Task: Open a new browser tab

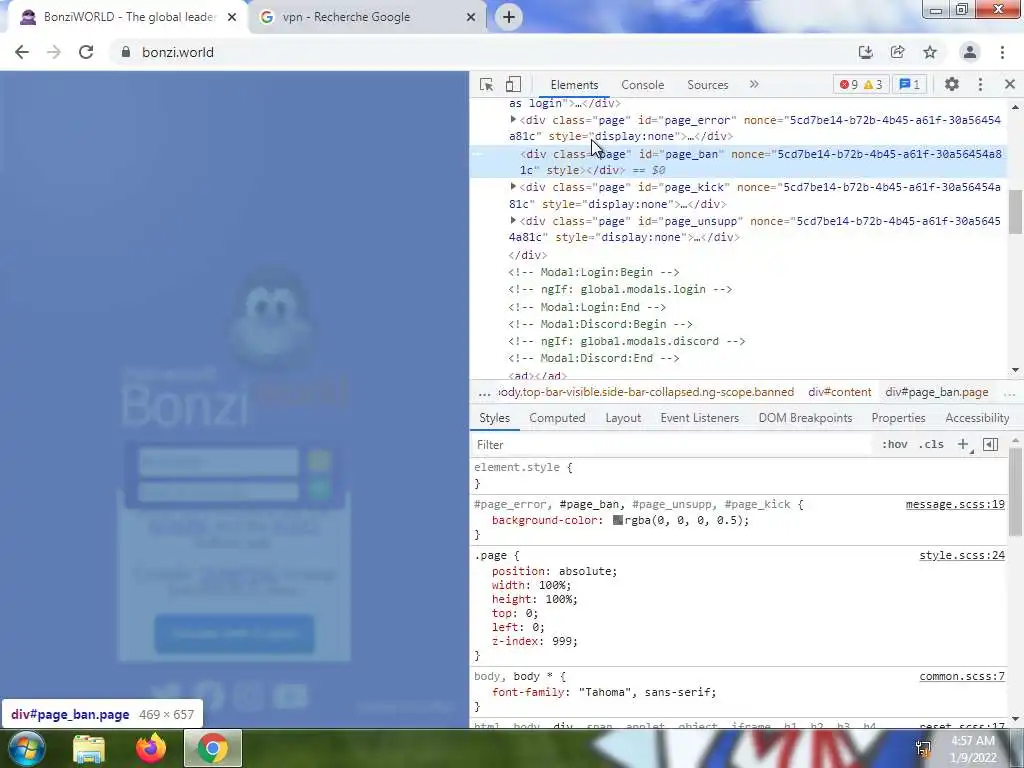Action: (x=509, y=17)
